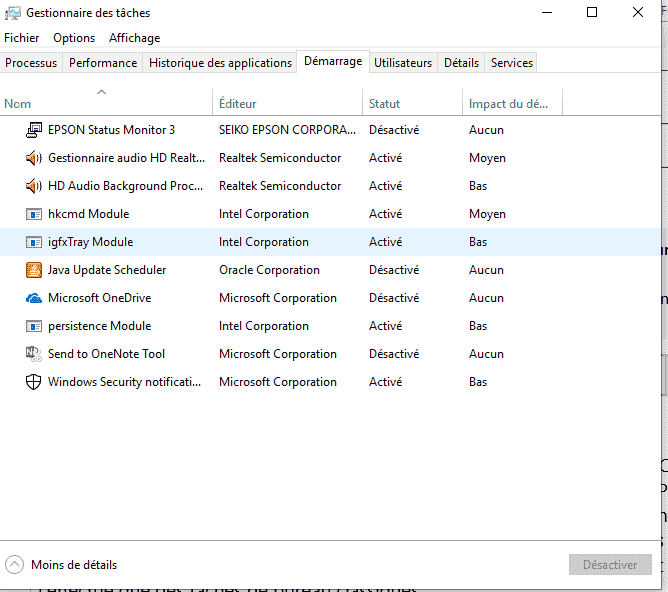Click Bas impact in persistence Module row

coord(478,326)
